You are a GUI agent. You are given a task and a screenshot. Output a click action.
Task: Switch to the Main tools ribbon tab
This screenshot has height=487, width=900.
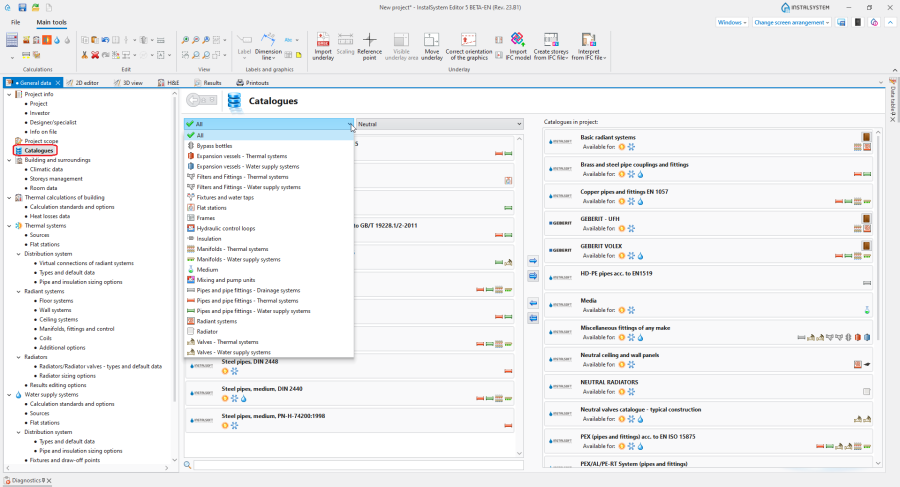[52, 22]
